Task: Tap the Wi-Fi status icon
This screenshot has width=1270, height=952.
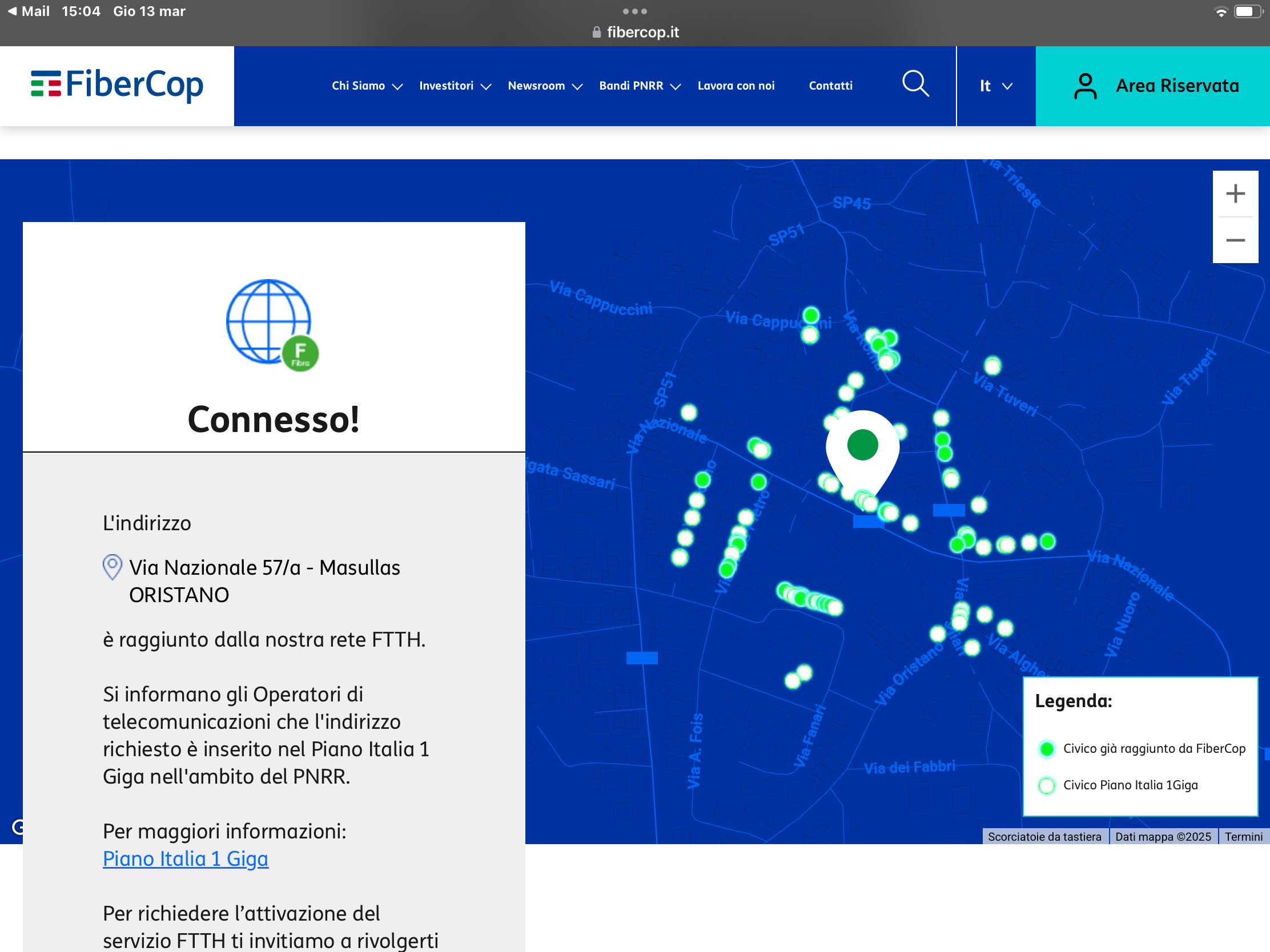Action: 1221,12
